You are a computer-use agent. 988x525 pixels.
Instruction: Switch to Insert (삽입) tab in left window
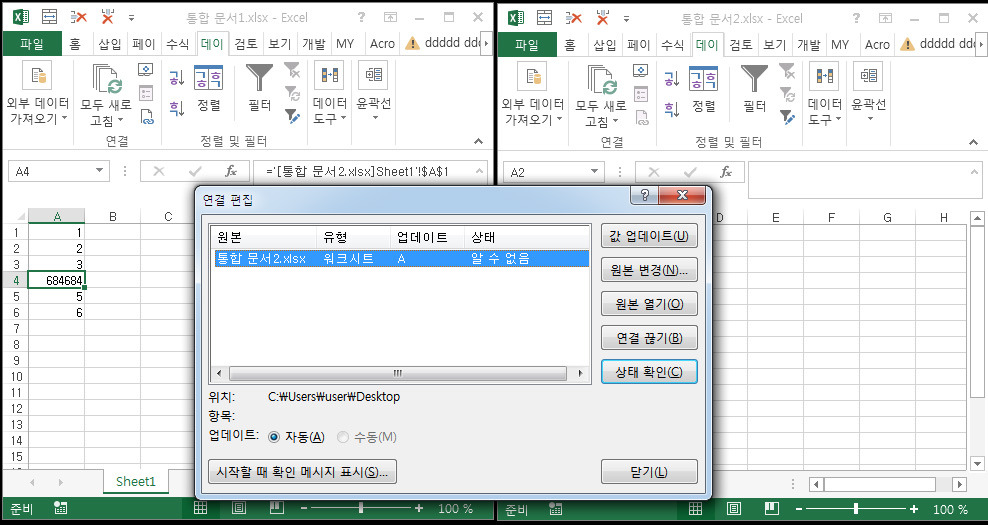point(110,44)
